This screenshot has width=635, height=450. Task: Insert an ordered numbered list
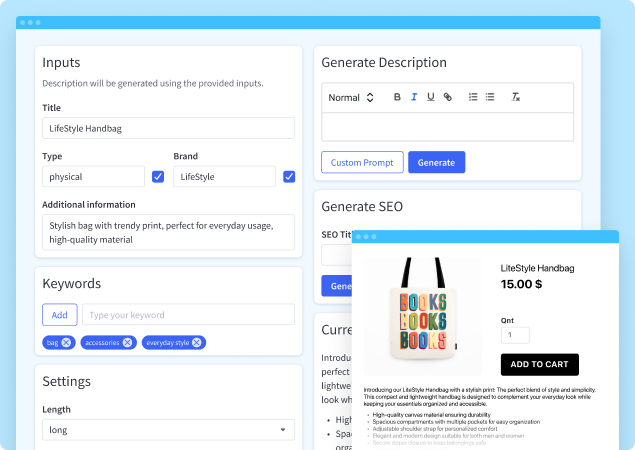coord(473,97)
